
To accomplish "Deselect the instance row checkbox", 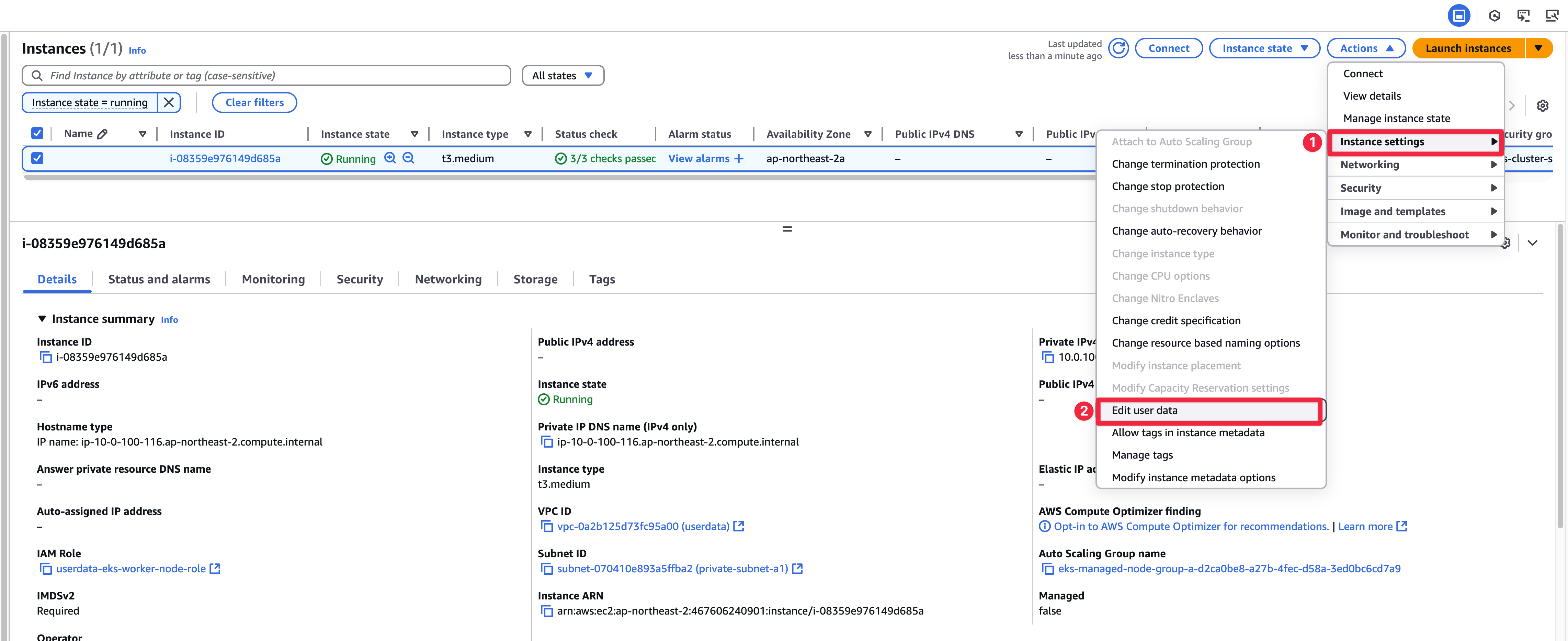I will [x=37, y=158].
